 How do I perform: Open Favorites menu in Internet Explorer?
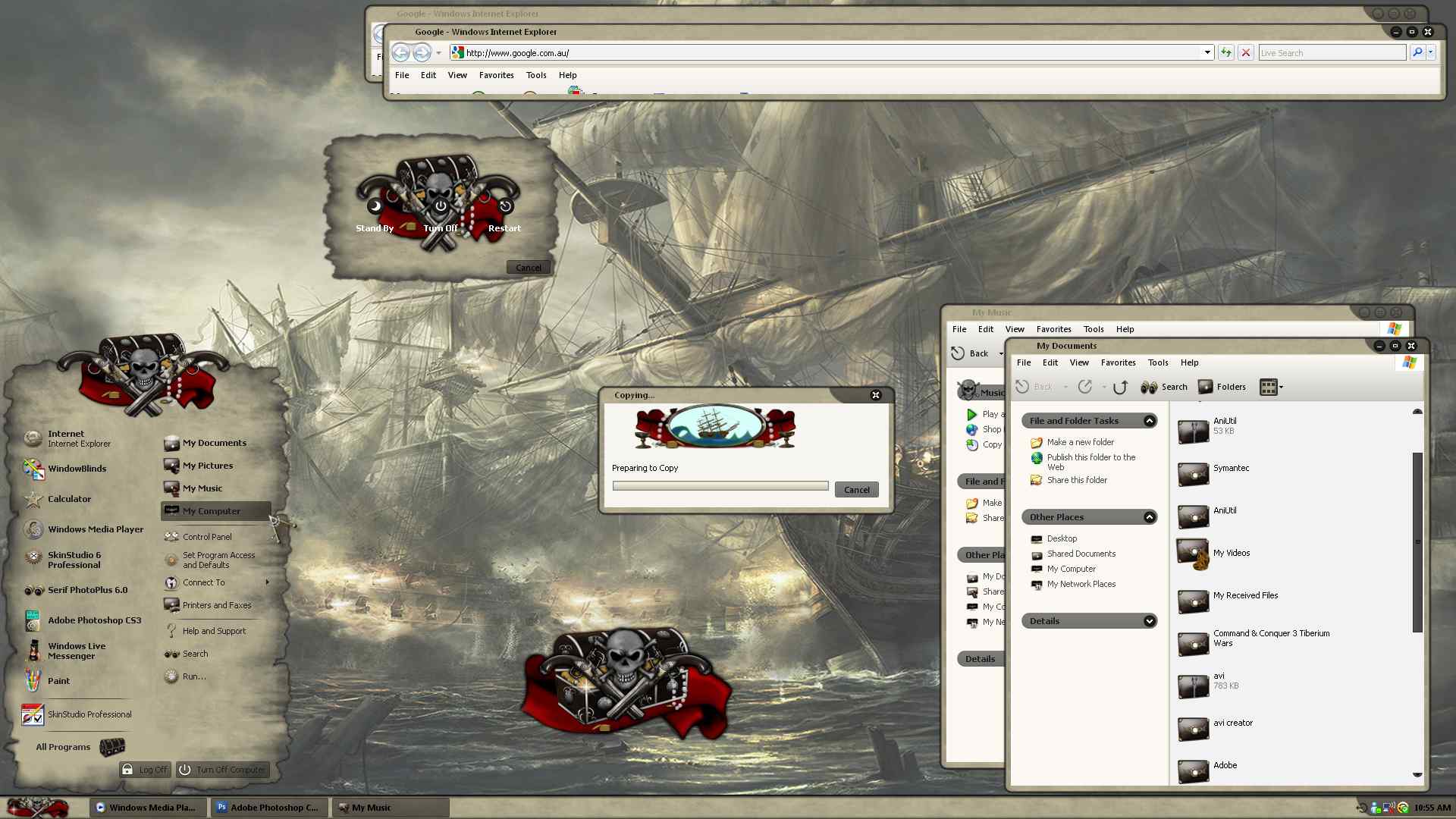(x=496, y=75)
